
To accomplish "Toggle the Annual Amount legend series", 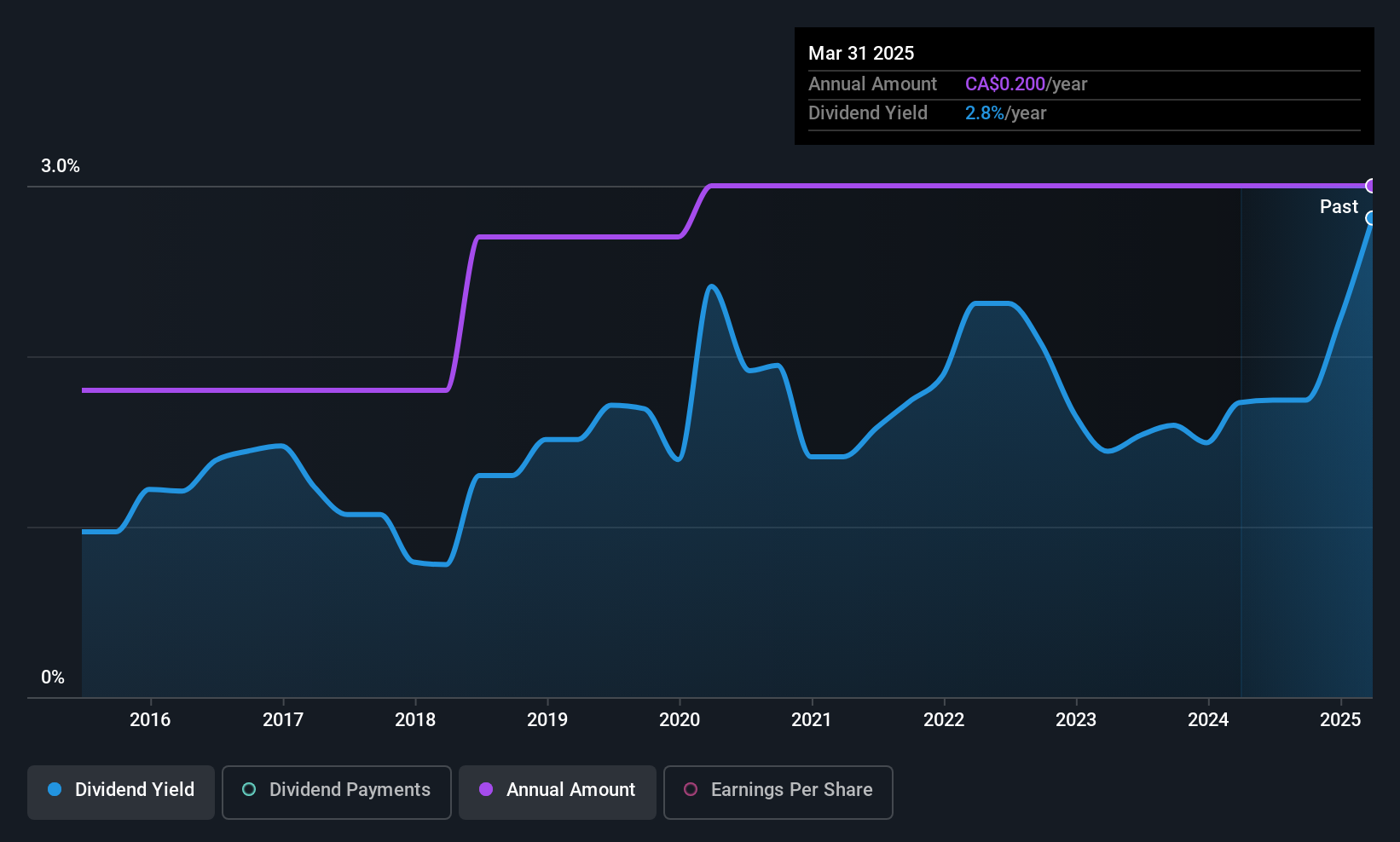I will (558, 792).
